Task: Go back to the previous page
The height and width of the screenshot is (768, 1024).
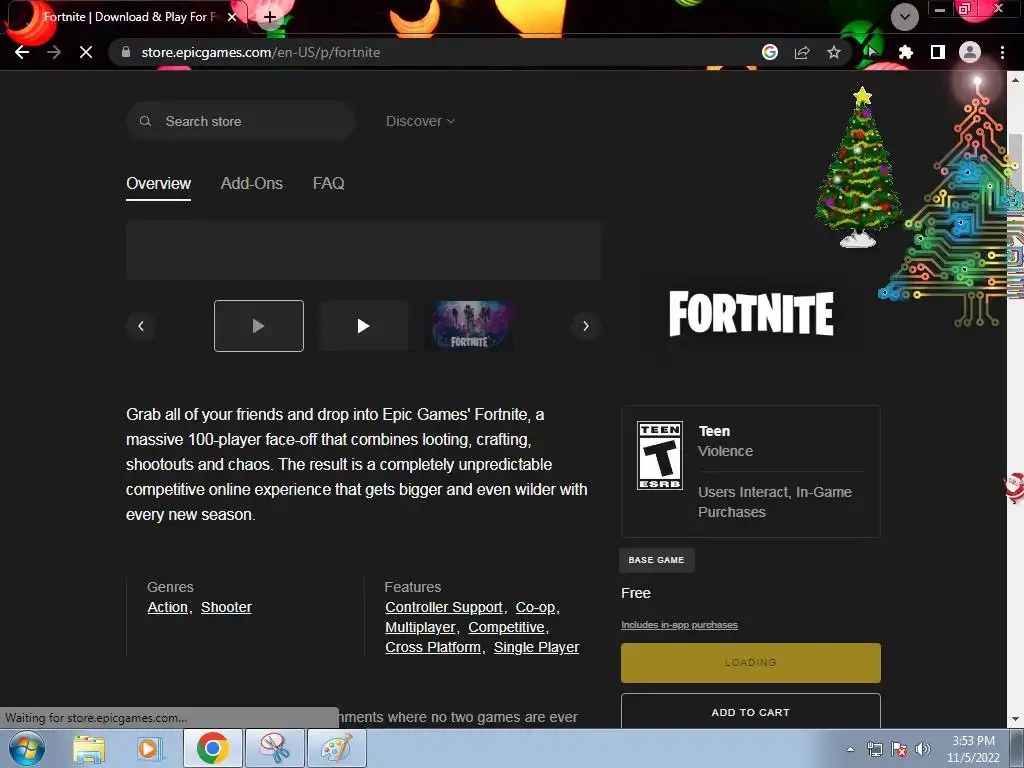Action: point(22,52)
